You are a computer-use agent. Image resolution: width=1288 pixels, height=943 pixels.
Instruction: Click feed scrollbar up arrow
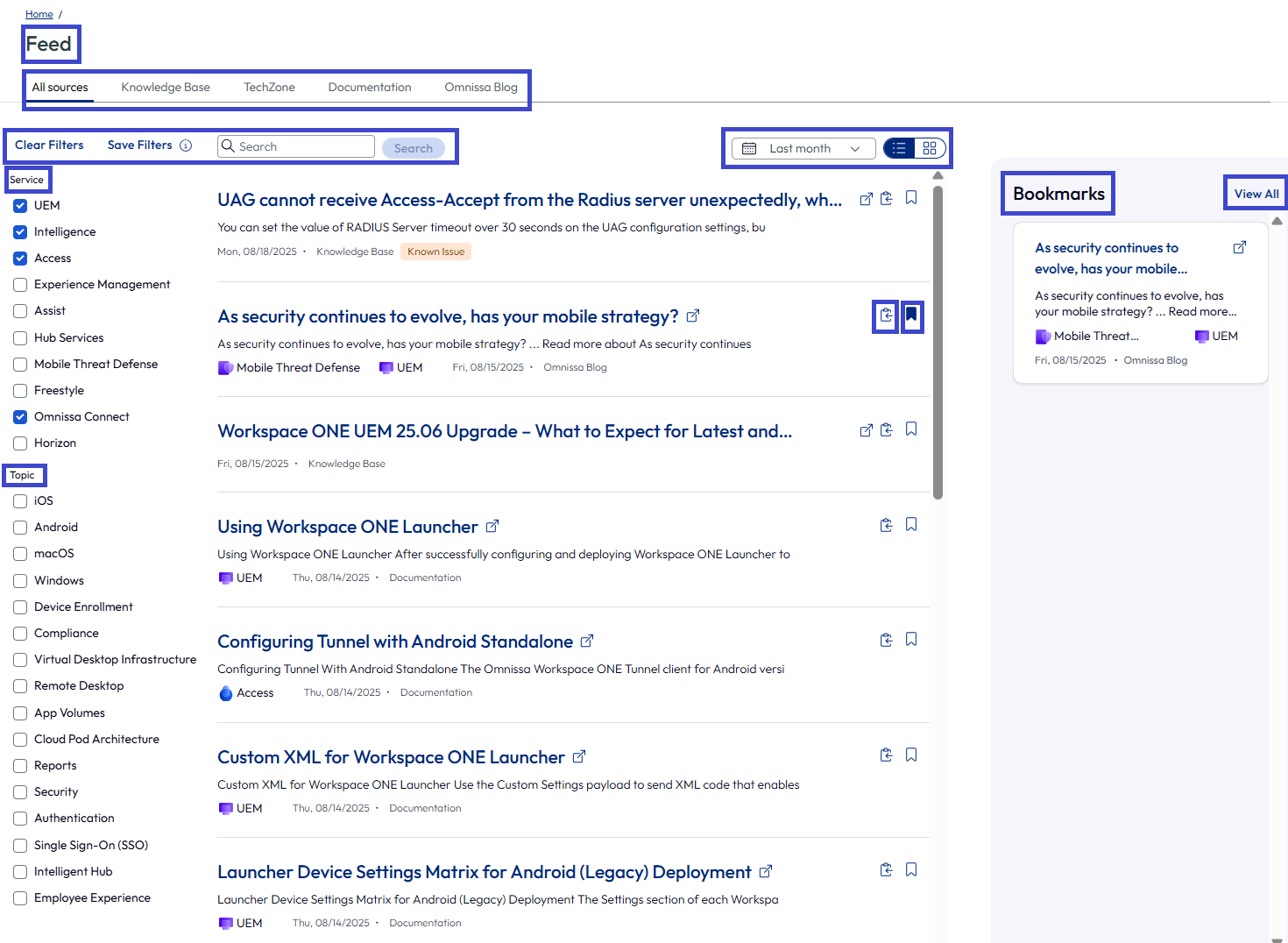[x=938, y=175]
